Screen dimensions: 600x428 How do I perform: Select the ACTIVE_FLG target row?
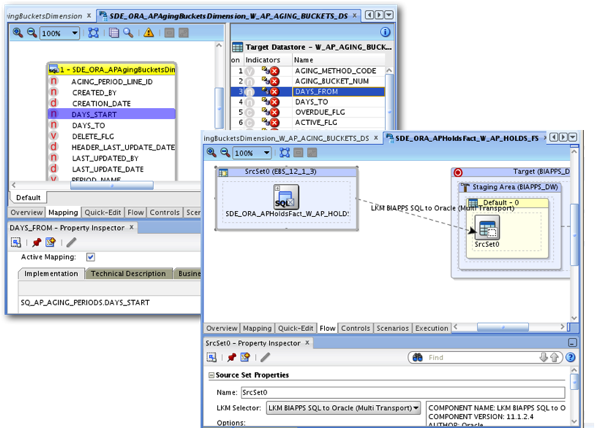(308, 122)
